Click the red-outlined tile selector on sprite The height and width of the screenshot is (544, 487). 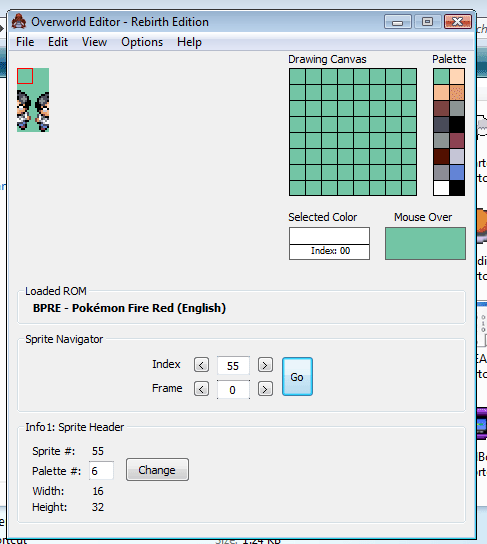pyautogui.click(x=25, y=76)
